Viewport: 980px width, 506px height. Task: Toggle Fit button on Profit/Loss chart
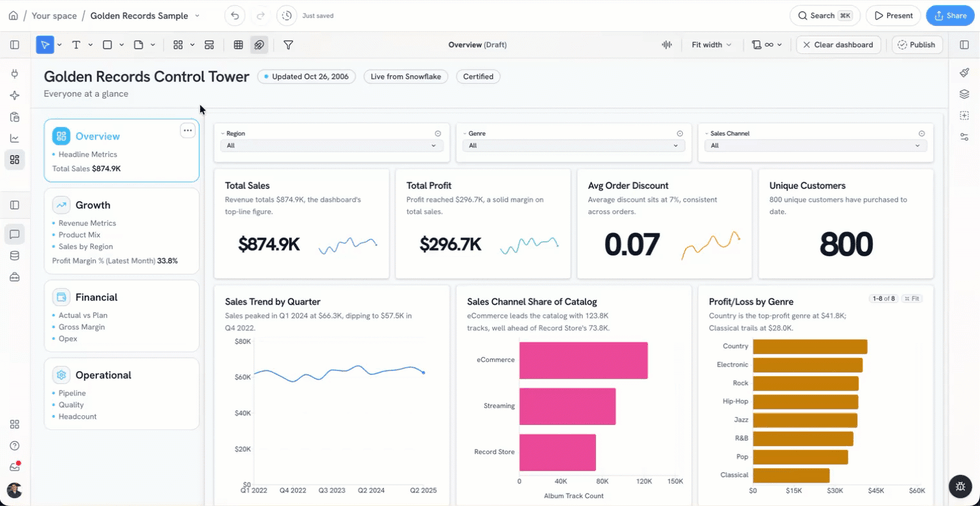[x=913, y=299]
